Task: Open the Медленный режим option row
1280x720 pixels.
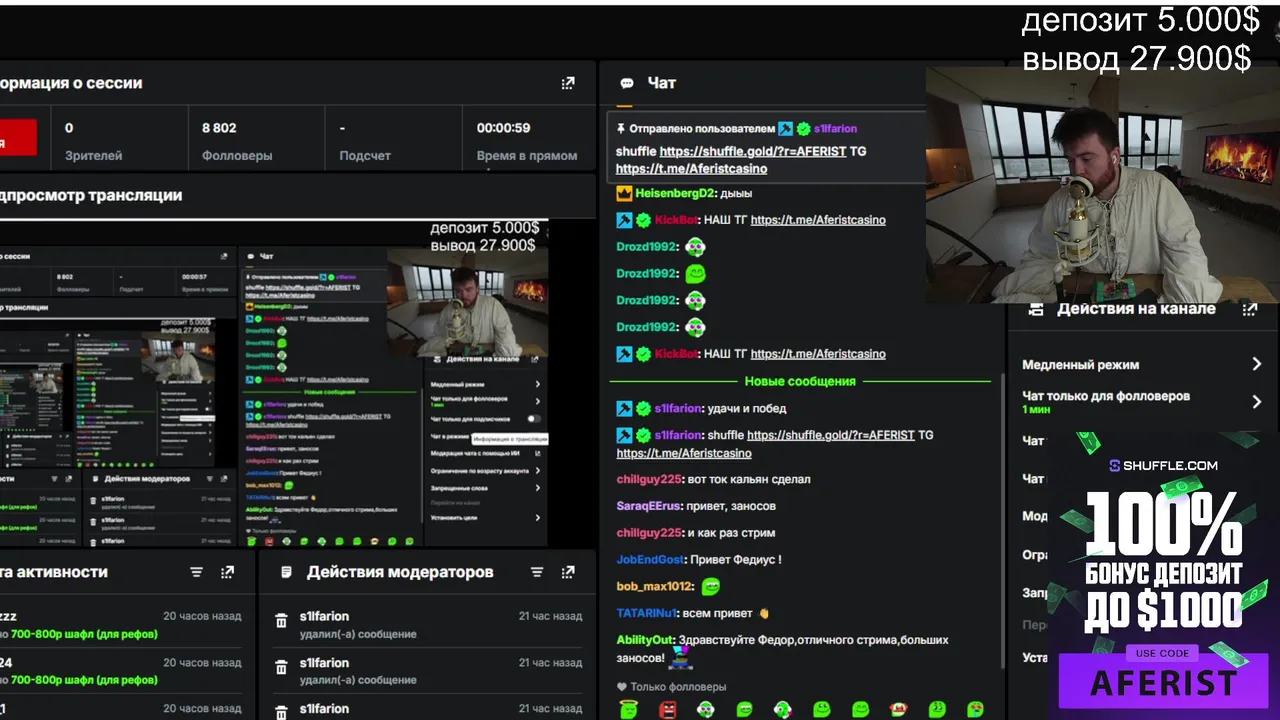Action: click(x=1141, y=365)
